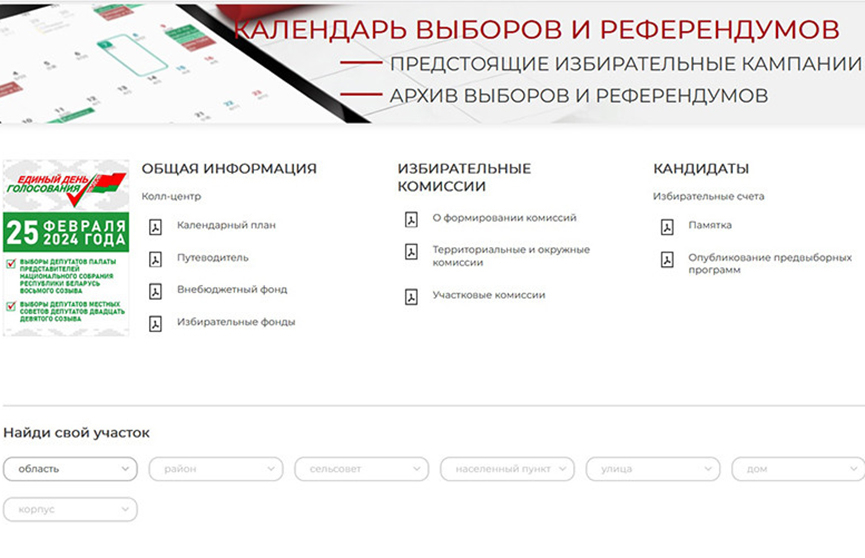Image resolution: width=865 pixels, height=558 pixels.
Task: Click PDF icon beside Памятка
Action: coord(667,227)
